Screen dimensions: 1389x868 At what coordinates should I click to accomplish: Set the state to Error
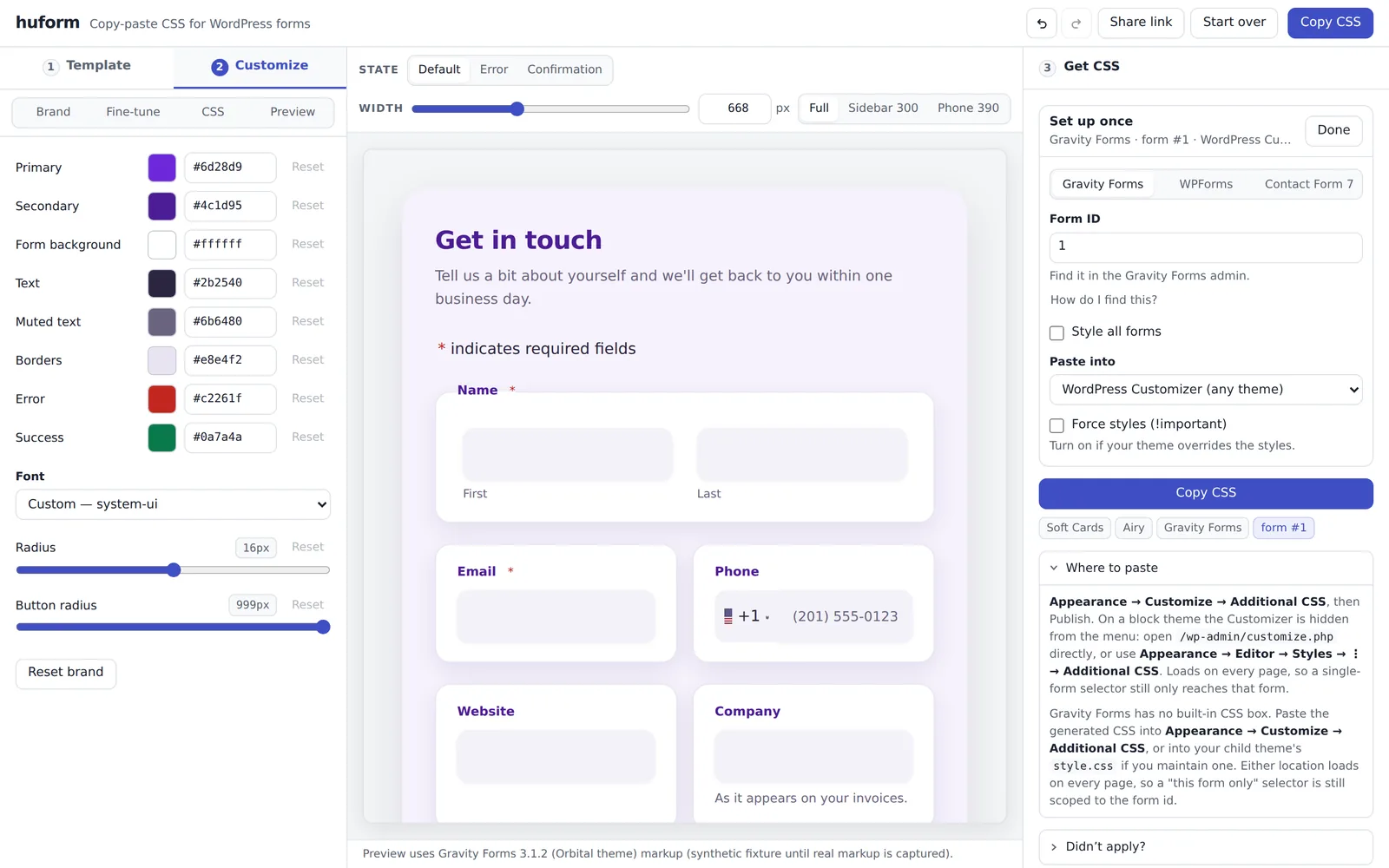[x=494, y=69]
